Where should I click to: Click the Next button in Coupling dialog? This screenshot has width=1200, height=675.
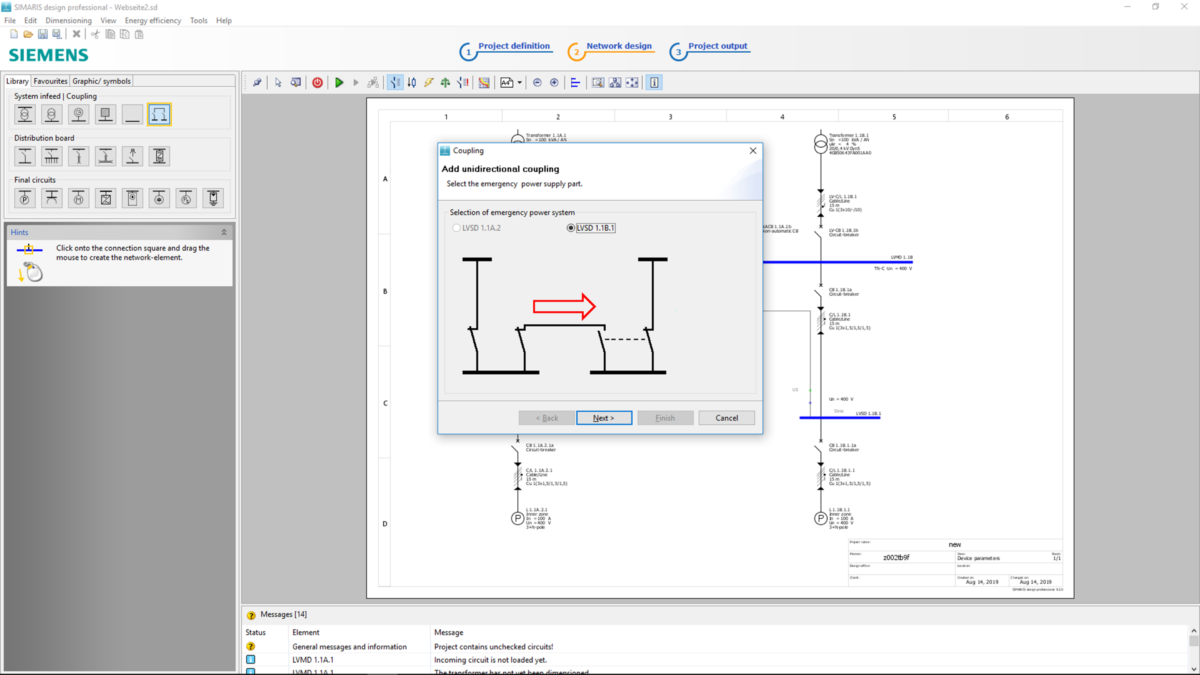coord(604,418)
